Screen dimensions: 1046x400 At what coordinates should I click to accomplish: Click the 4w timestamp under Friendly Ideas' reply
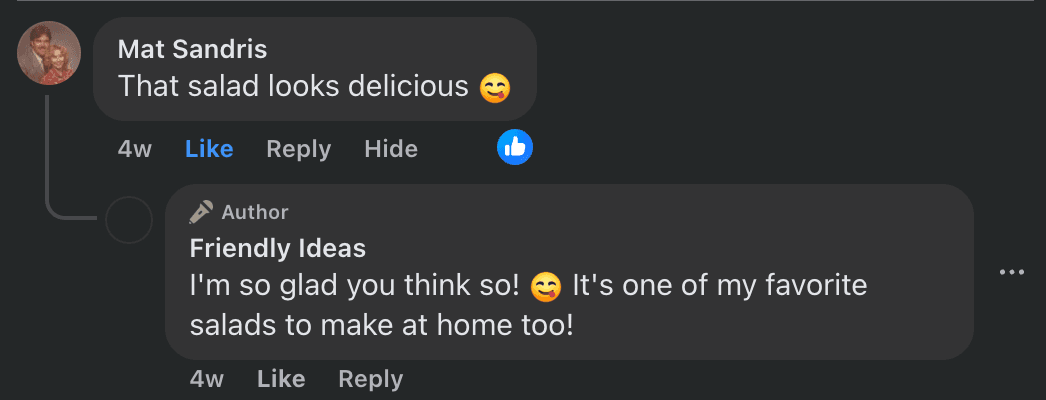click(207, 379)
